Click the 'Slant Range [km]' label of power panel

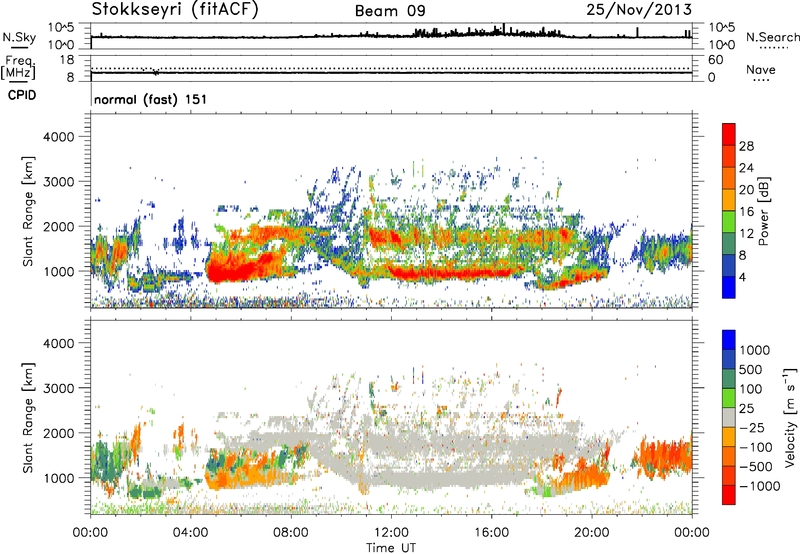point(28,211)
